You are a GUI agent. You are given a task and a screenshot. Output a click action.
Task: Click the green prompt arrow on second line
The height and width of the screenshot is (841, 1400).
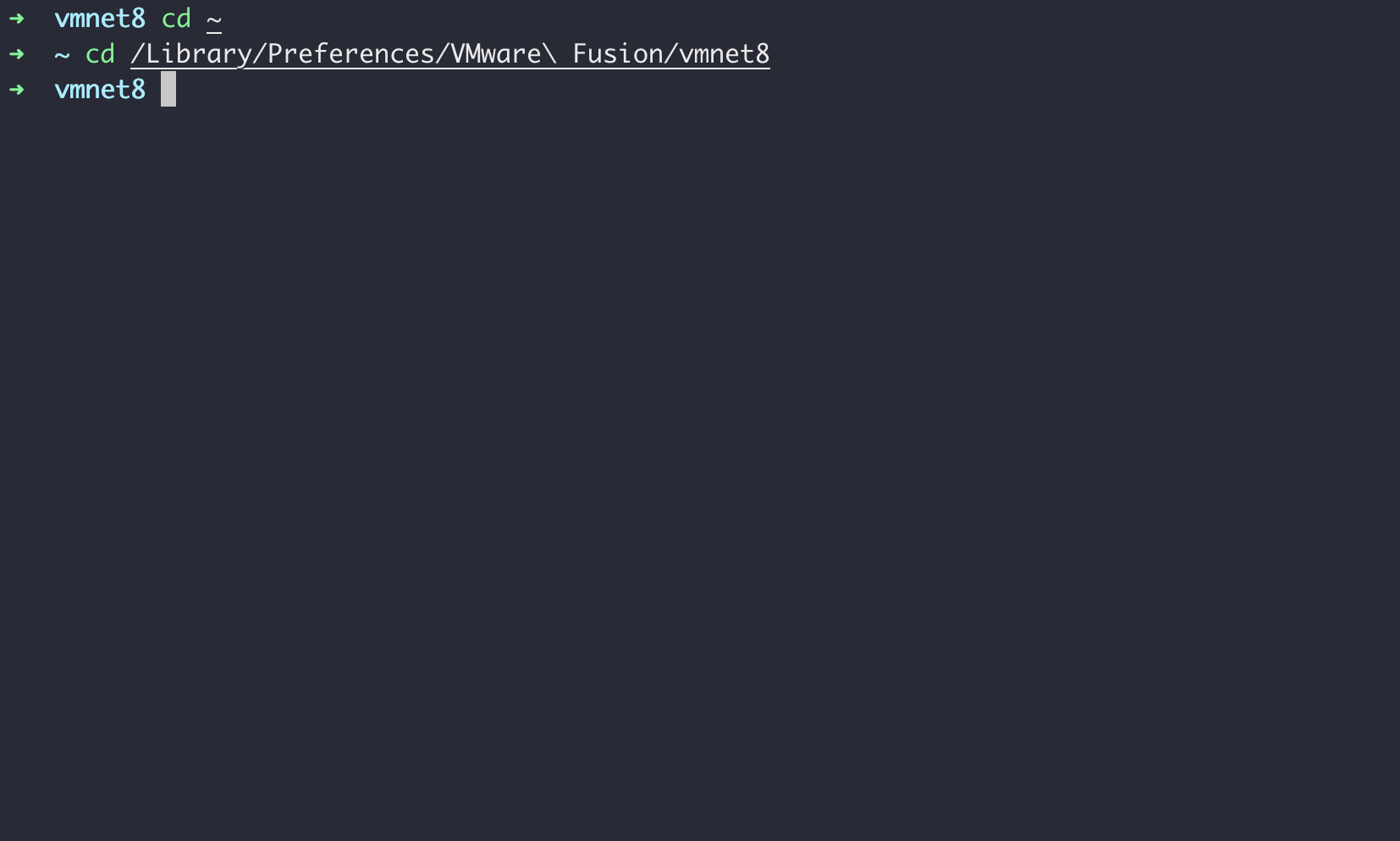coord(16,54)
